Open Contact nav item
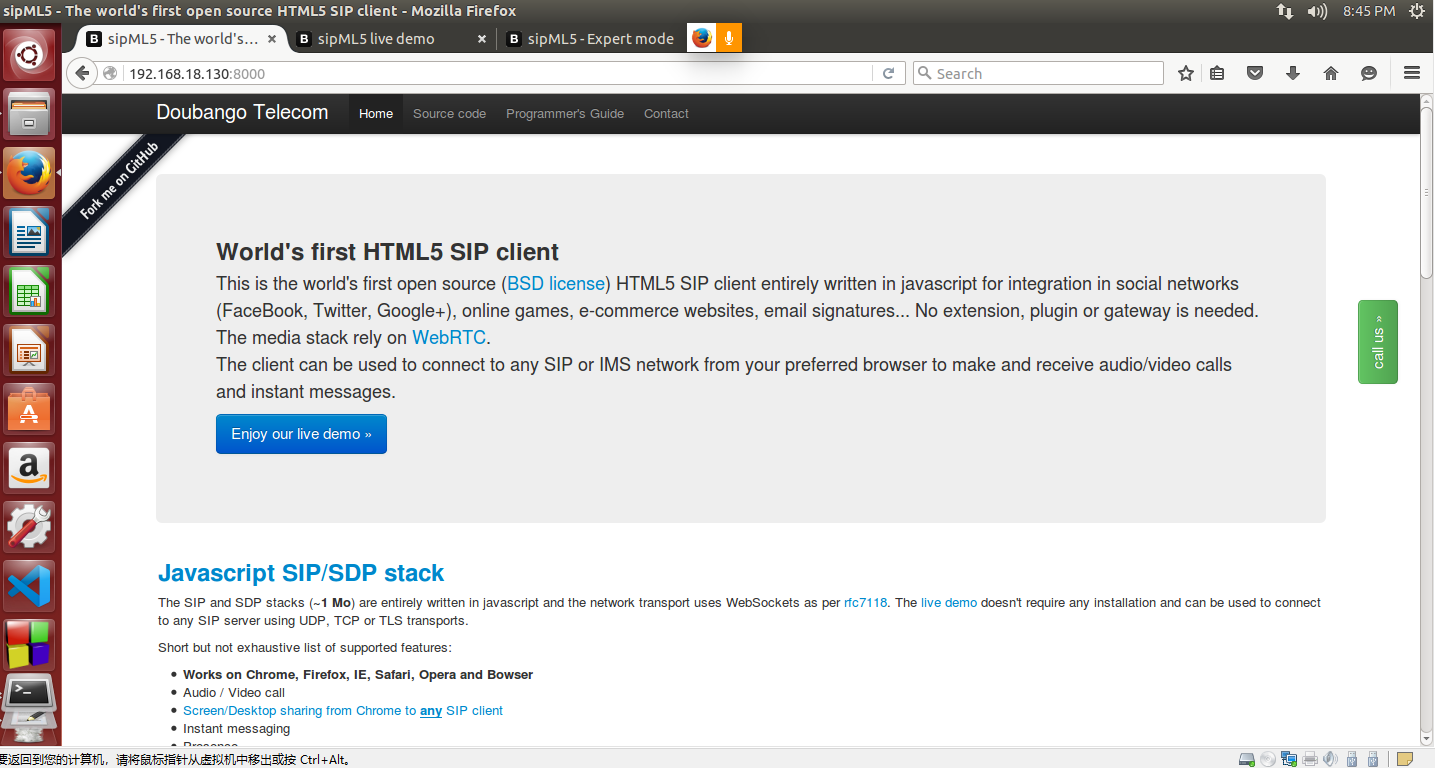The image size is (1435, 768). (x=666, y=114)
